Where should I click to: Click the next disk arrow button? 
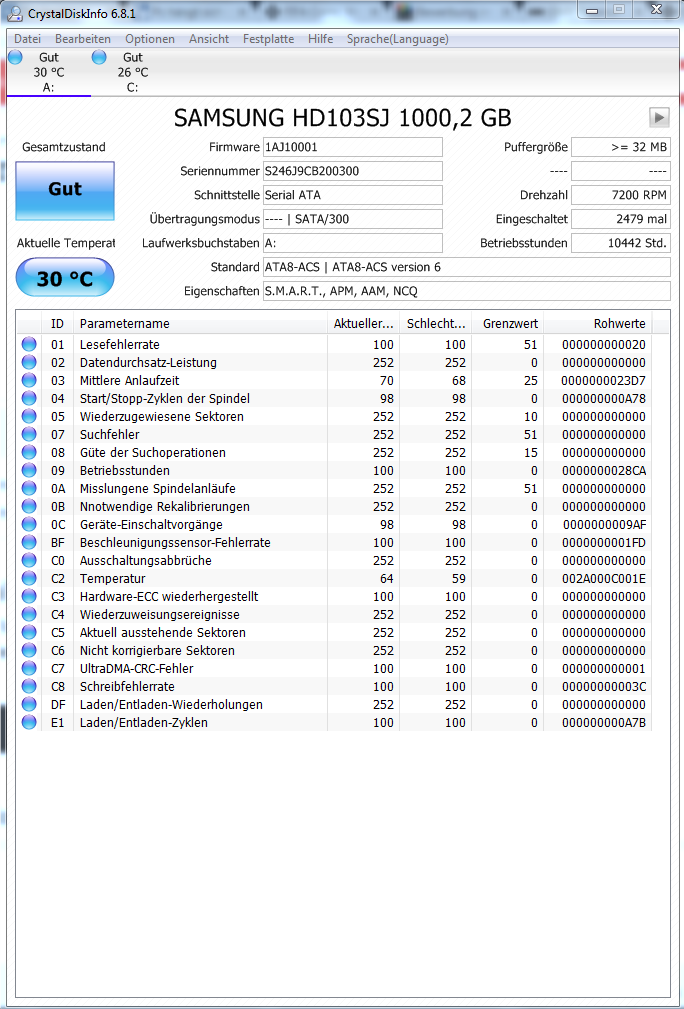659,117
